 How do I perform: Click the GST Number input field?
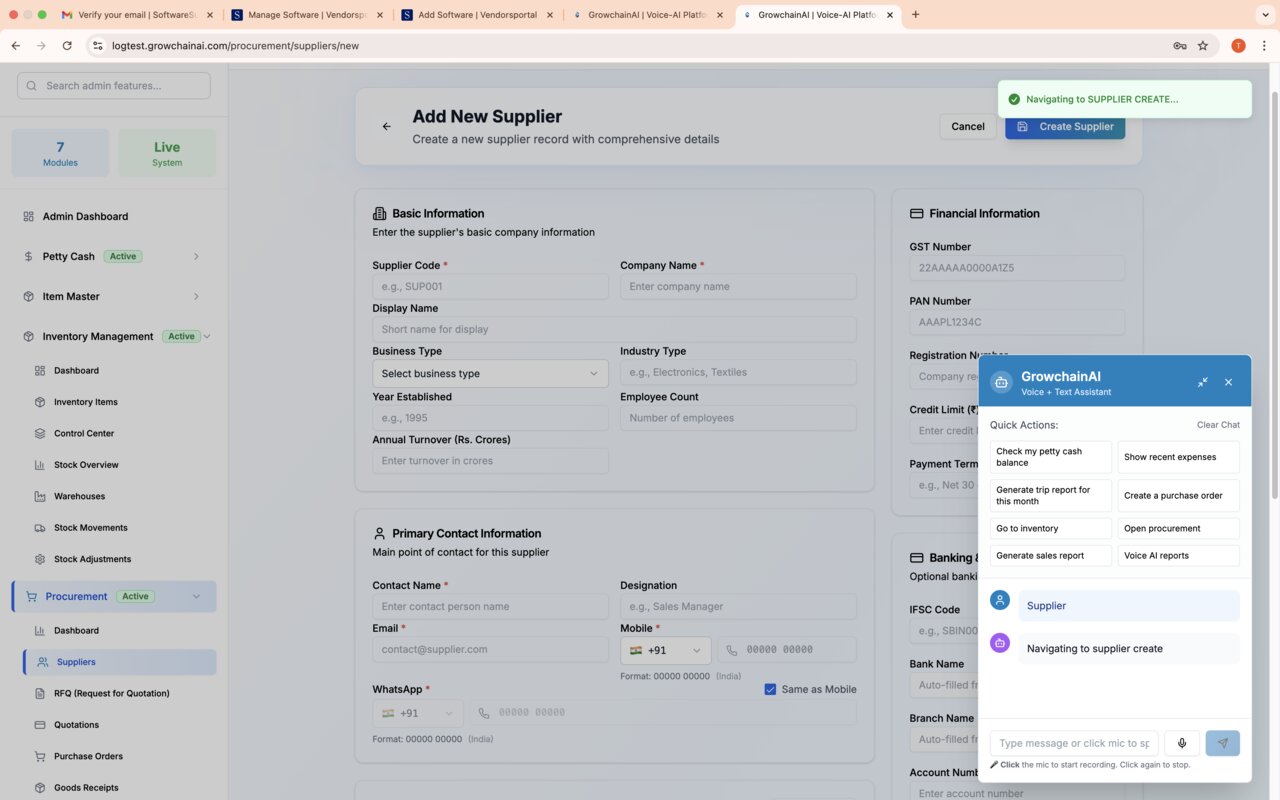pyautogui.click(x=1017, y=268)
